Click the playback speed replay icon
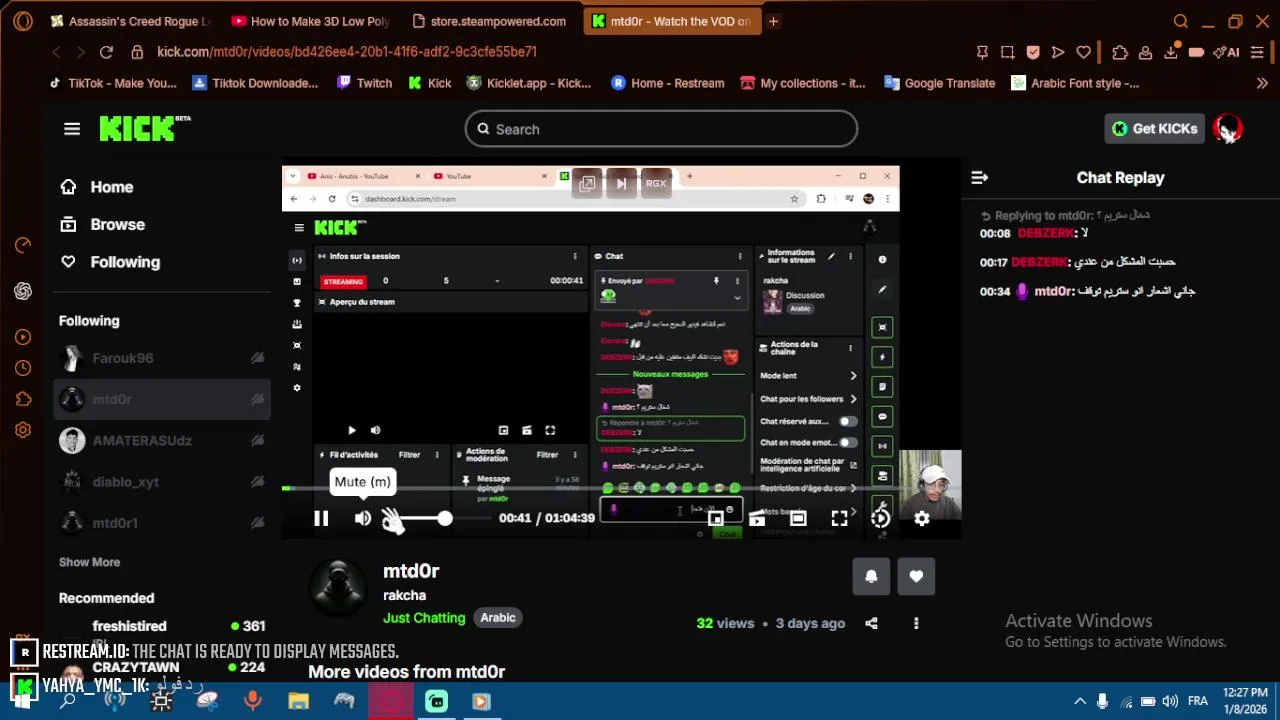Viewport: 1280px width, 720px height. (x=880, y=518)
